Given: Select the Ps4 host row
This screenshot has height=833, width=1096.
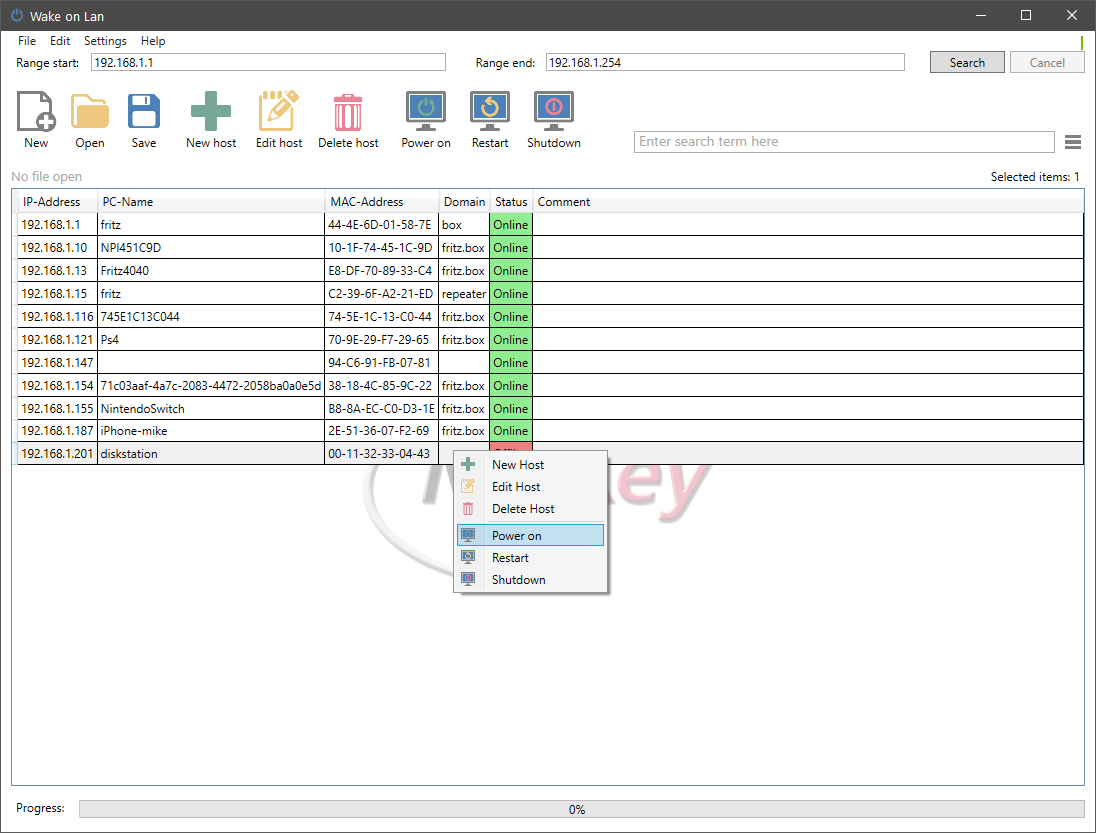Looking at the screenshot, I should [551, 340].
